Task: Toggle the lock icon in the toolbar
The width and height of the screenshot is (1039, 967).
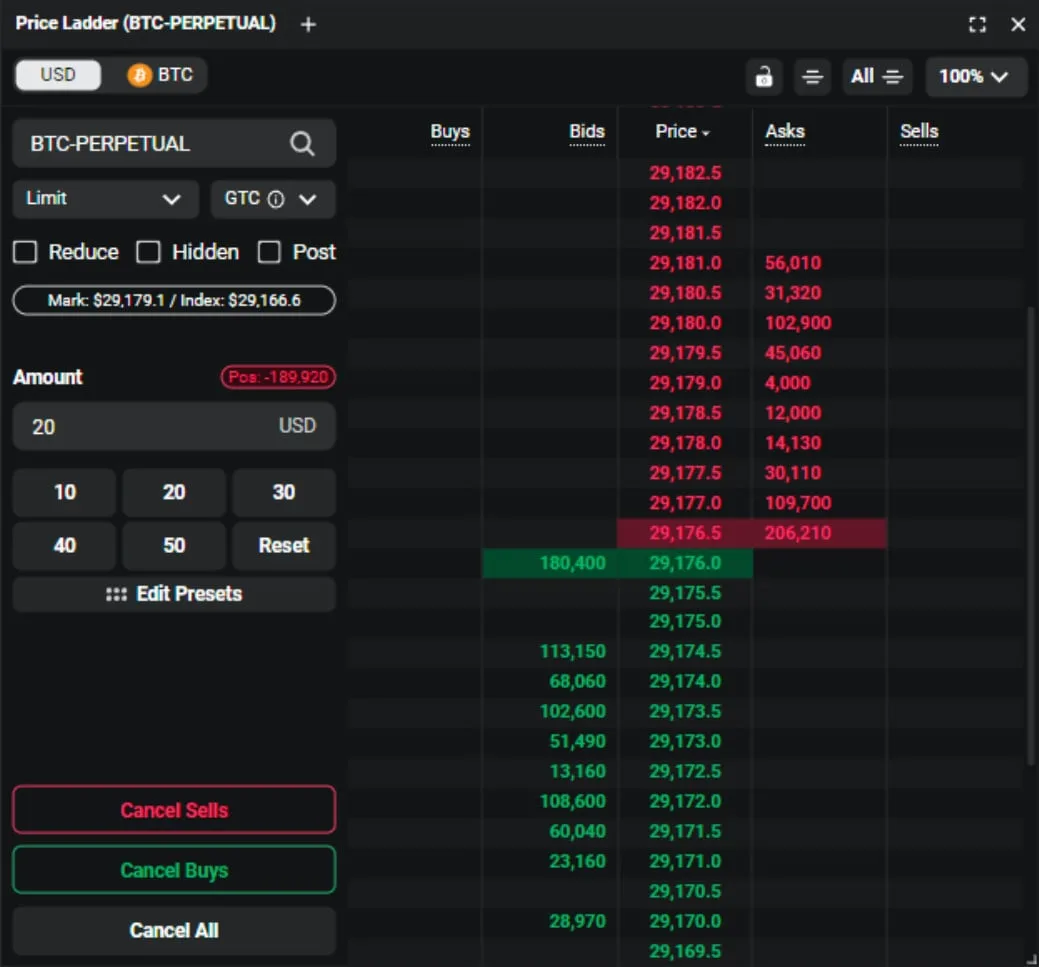Action: pos(764,77)
